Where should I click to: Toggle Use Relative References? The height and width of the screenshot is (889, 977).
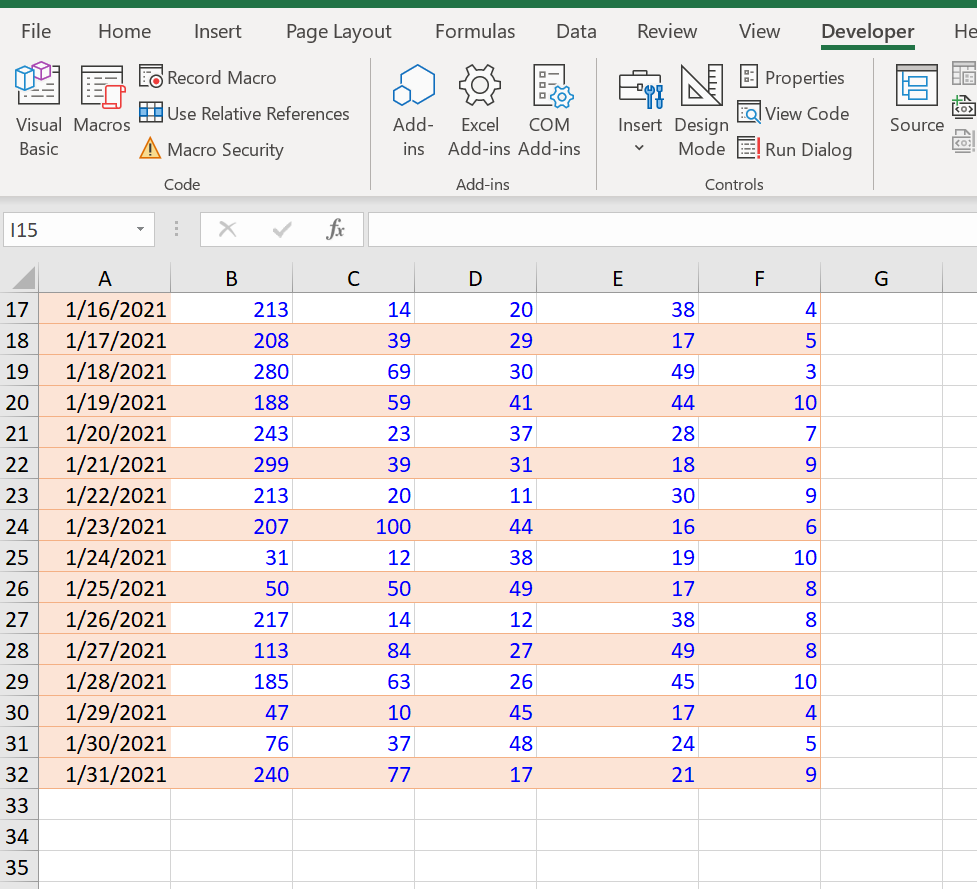point(245,114)
